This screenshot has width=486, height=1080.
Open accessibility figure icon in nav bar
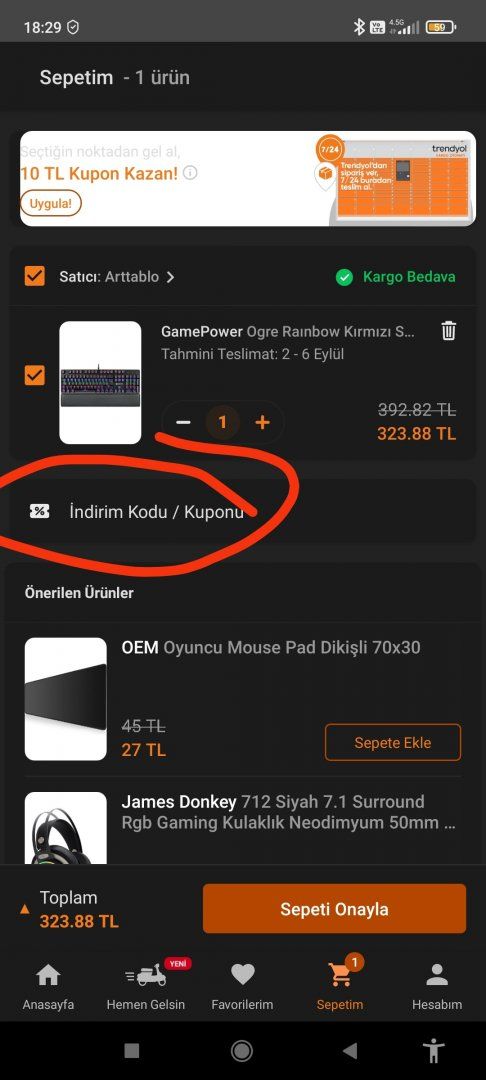(x=434, y=1050)
